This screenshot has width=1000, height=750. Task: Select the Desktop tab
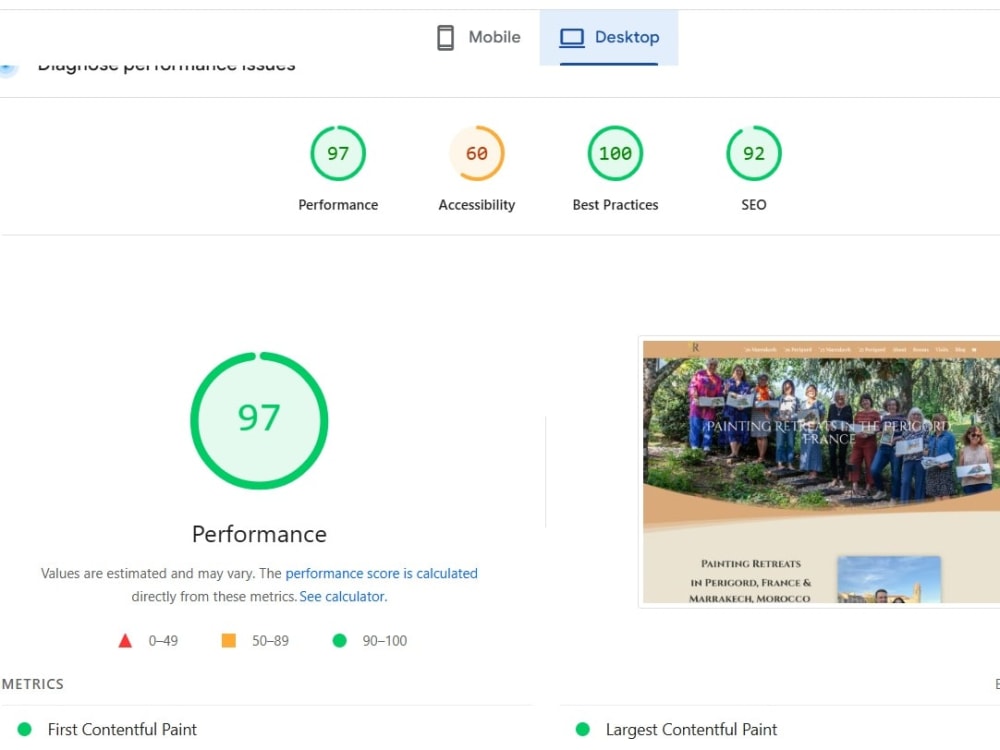click(x=609, y=37)
